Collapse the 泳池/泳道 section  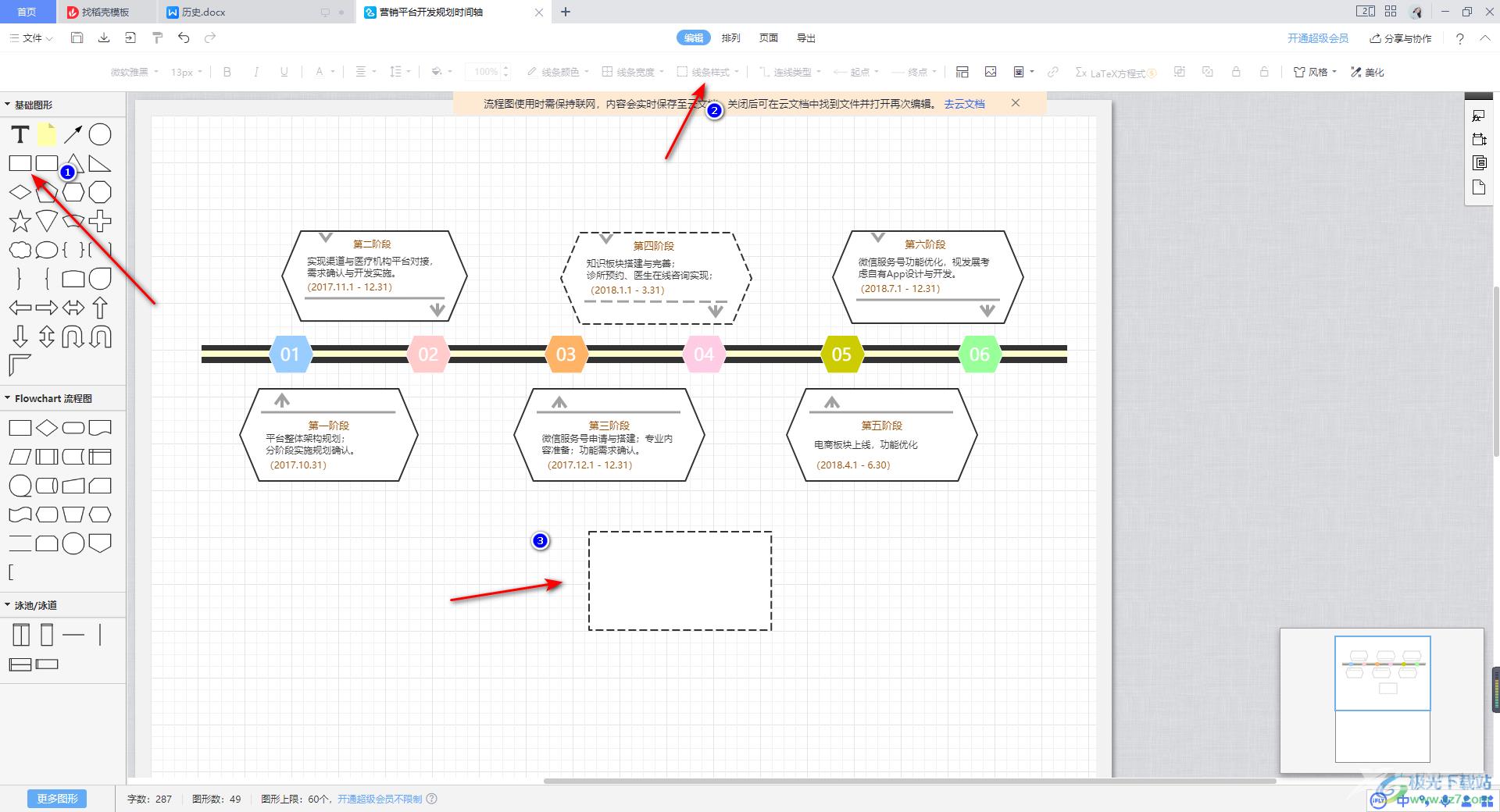pyautogui.click(x=8, y=605)
